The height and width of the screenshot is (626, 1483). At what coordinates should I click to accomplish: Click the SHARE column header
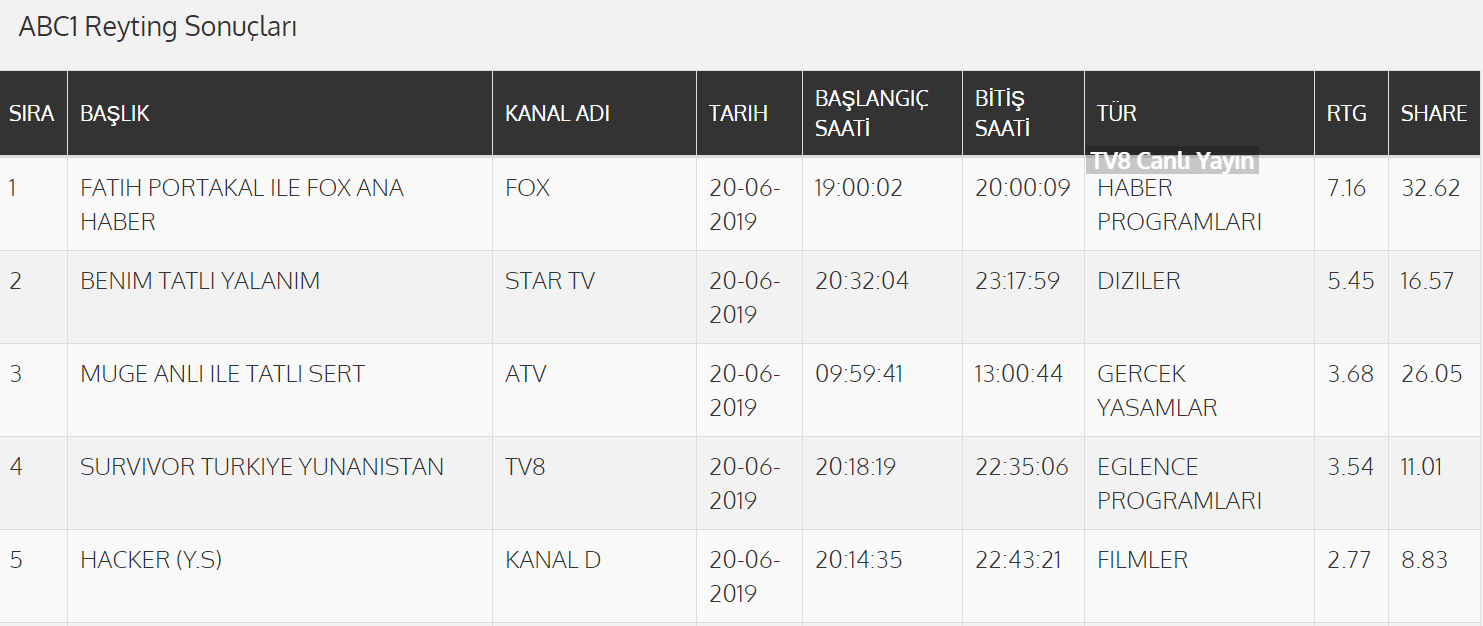[1433, 113]
